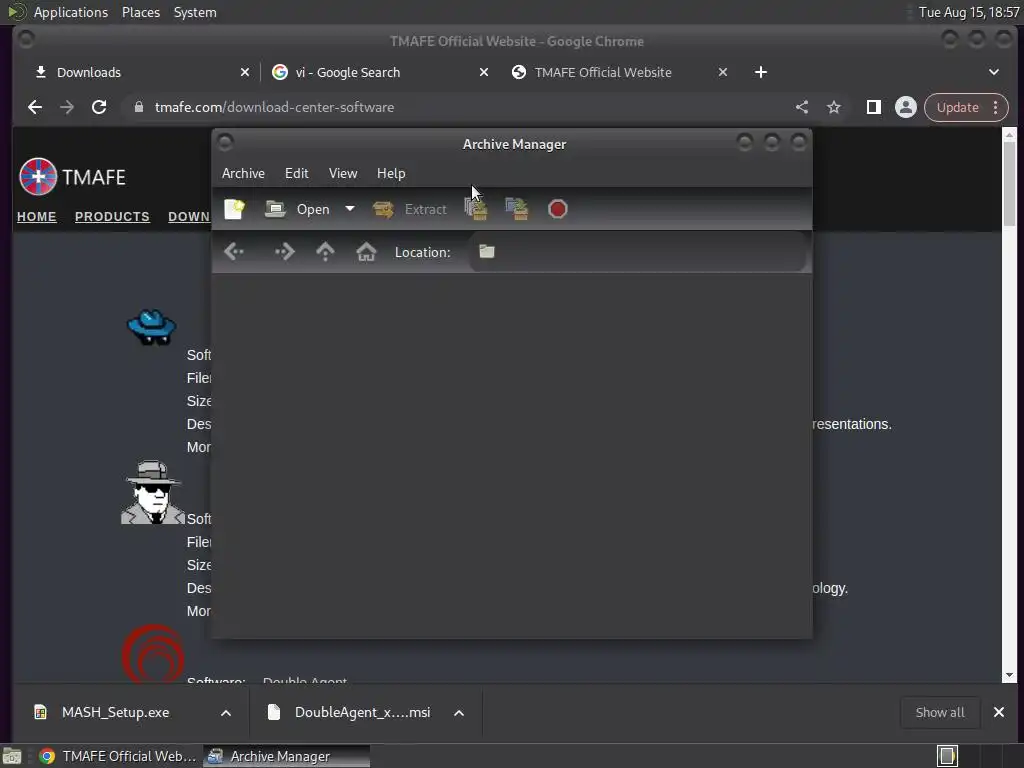Viewport: 1024px width, 768px height.
Task: Go forward in Chrome
Action: pos(67,107)
